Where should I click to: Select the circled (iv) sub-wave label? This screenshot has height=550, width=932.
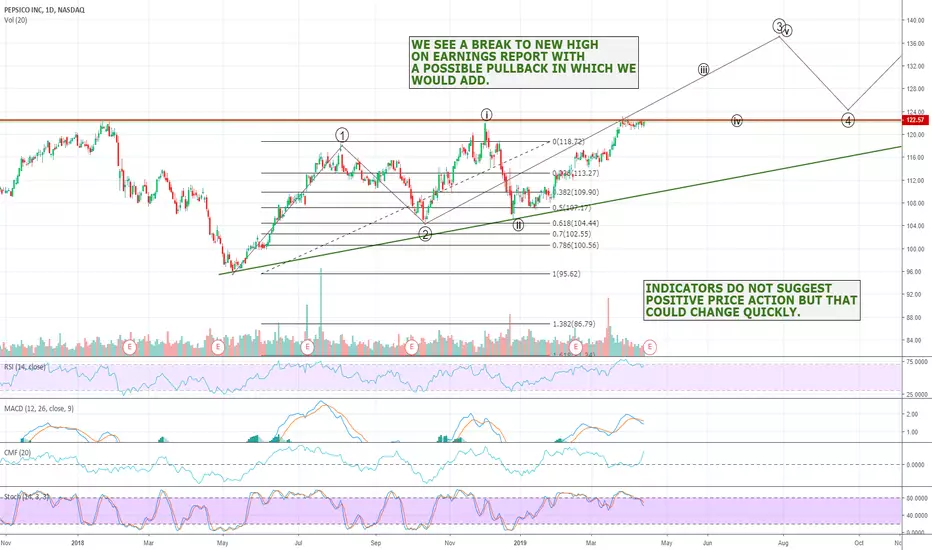(x=736, y=121)
